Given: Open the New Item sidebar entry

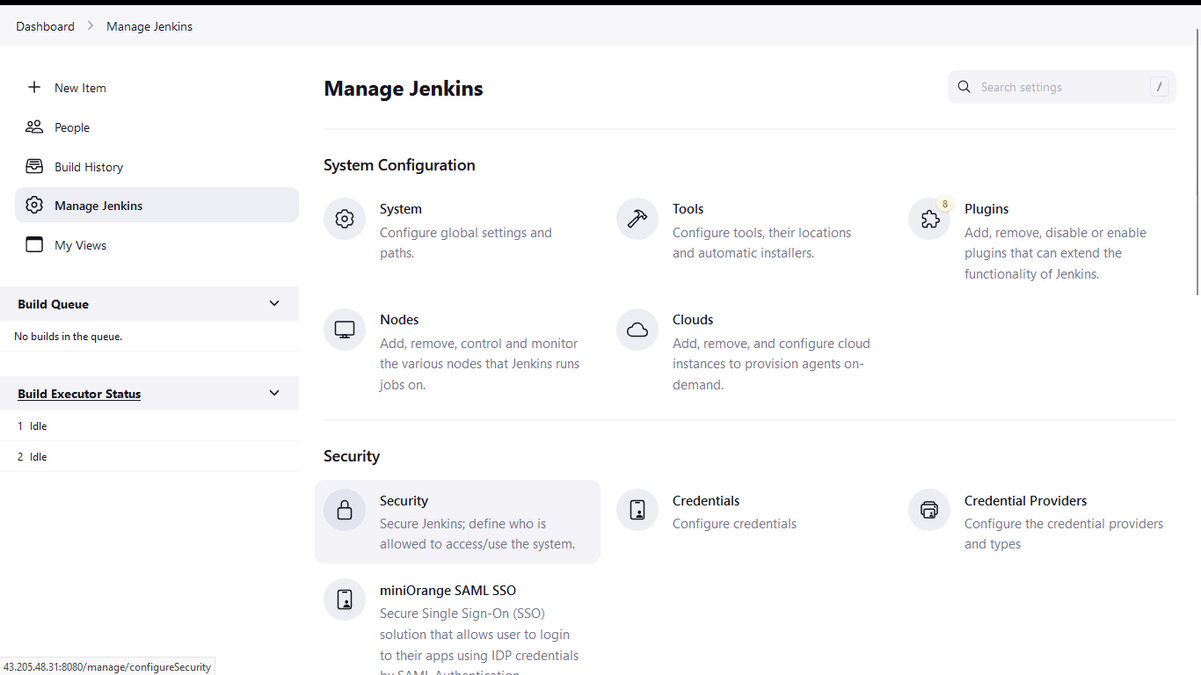Looking at the screenshot, I should pos(157,87).
